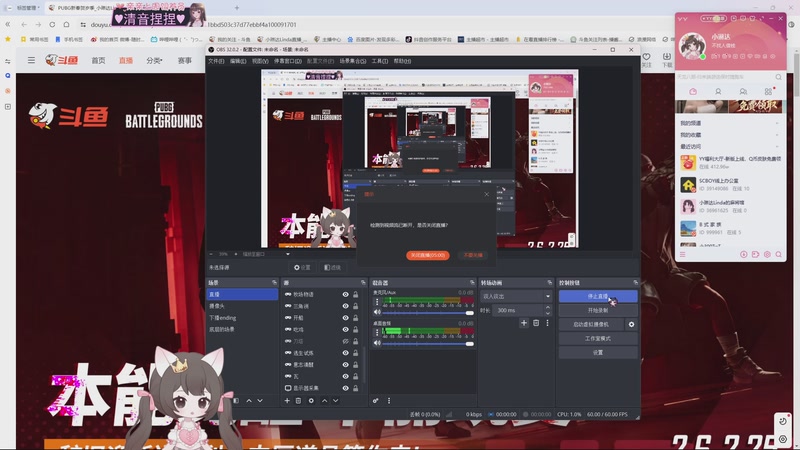Screen dimensions: 800x450
Task: Move the selected scene up in scenes toolbar
Action: (249, 401)
